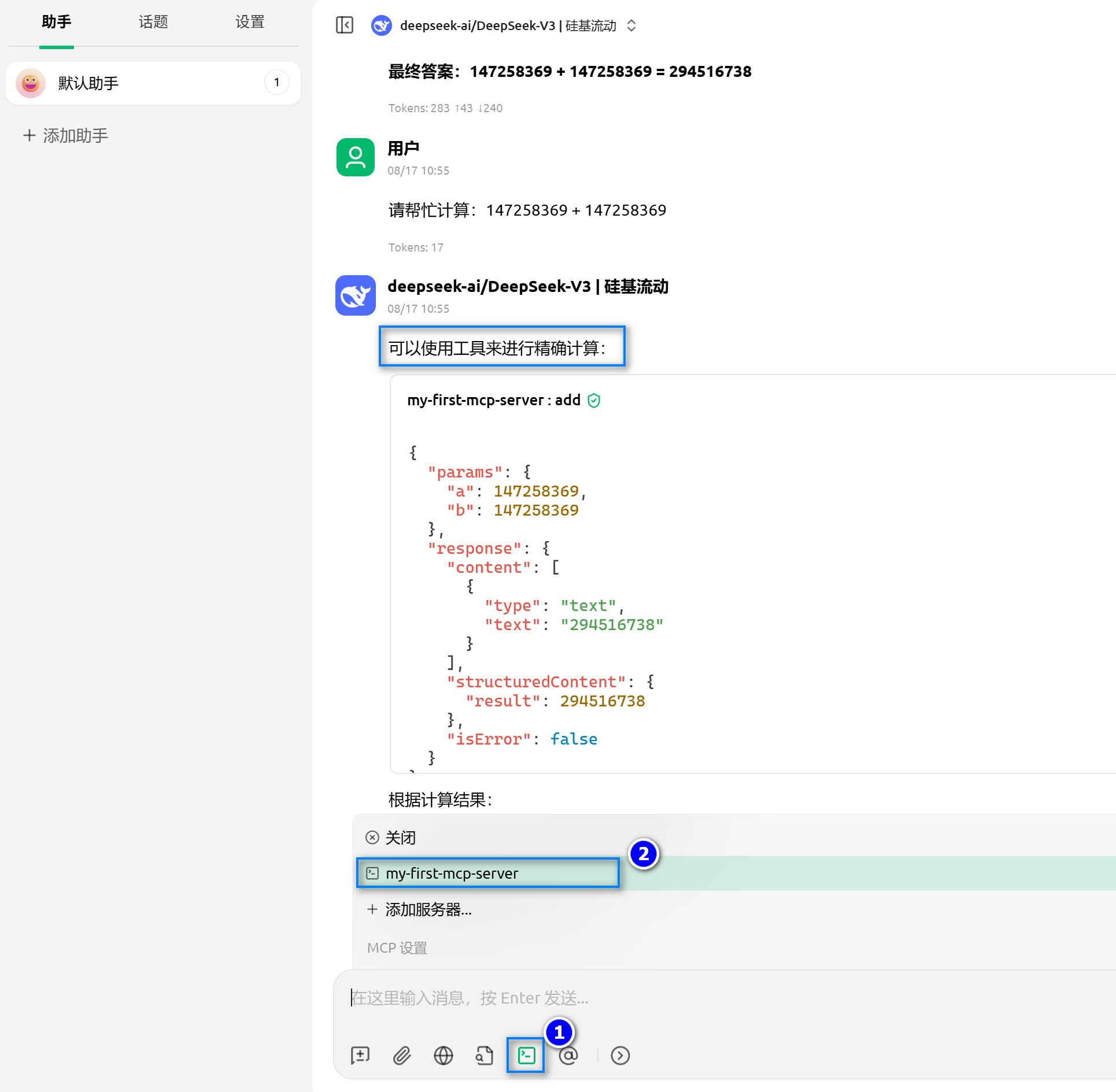The height and width of the screenshot is (1092, 1116).
Task: Switch to the 助手 tab
Action: click(57, 22)
